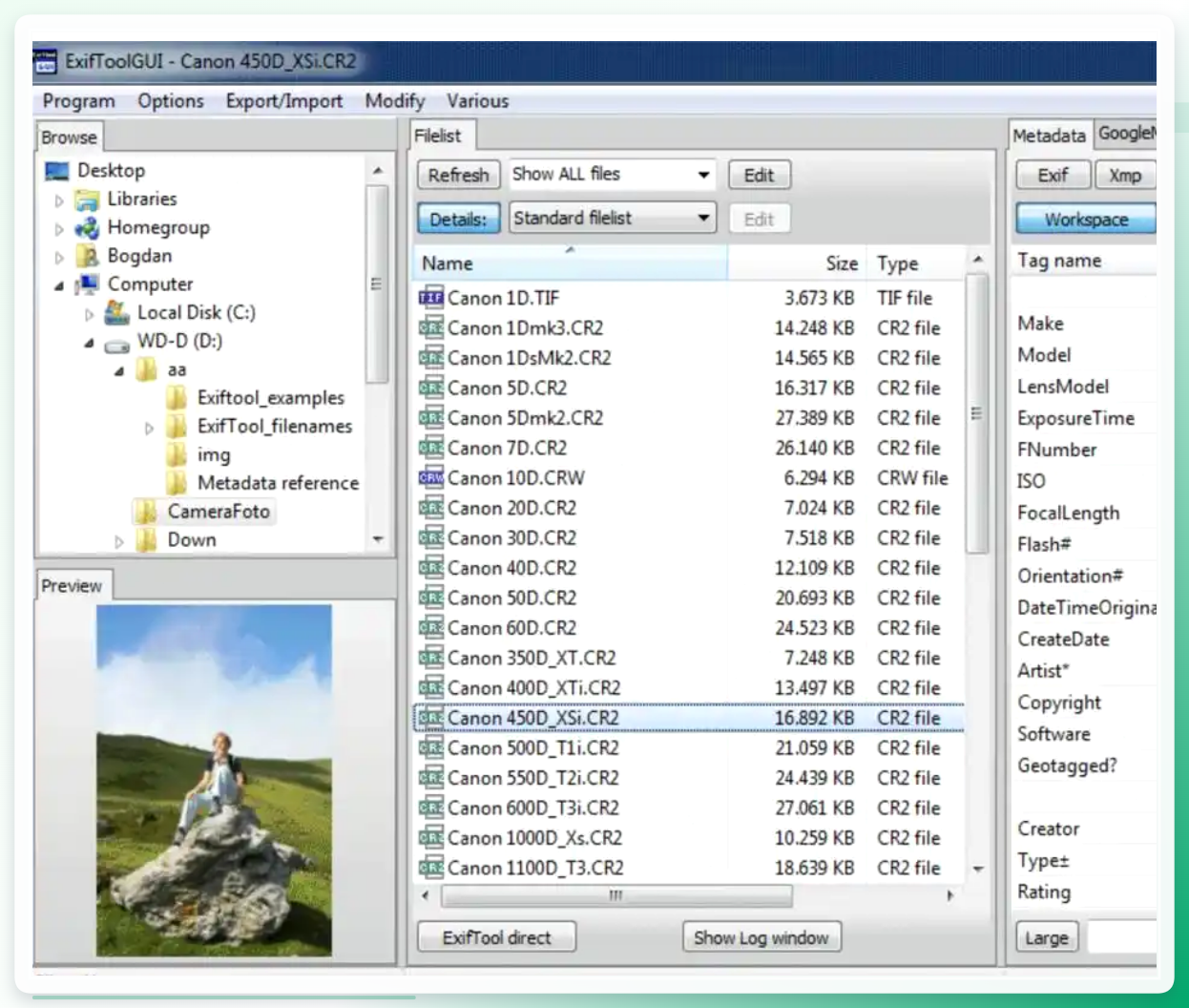Click the filelist horizontal scrollbar thumb
This screenshot has height=1008, width=1189.
pyautogui.click(x=616, y=895)
